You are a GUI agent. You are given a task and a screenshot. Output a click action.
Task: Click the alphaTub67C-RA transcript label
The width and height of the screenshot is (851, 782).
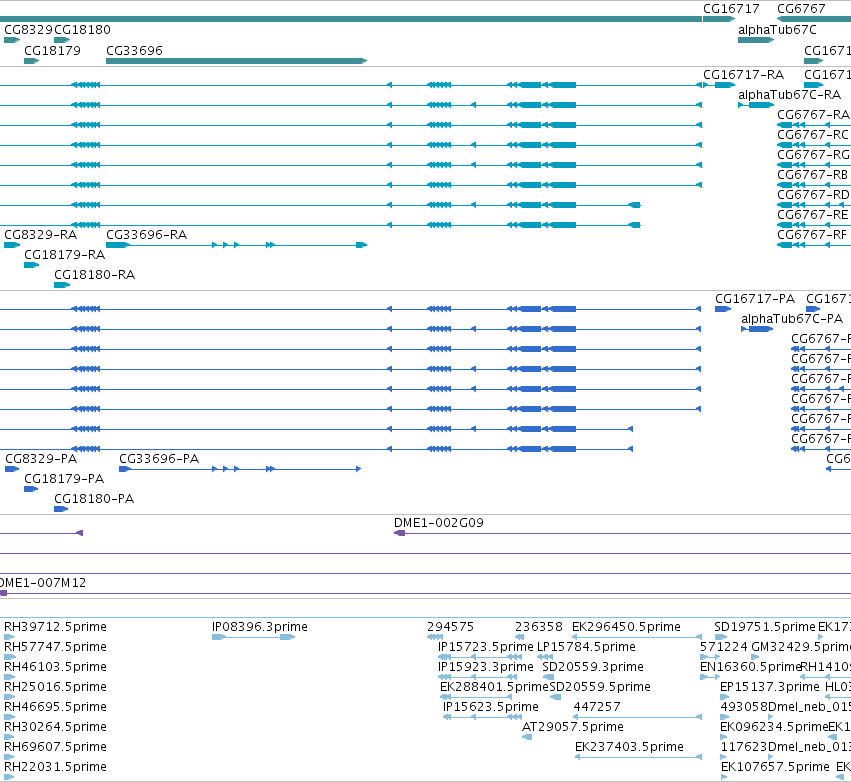click(x=789, y=94)
